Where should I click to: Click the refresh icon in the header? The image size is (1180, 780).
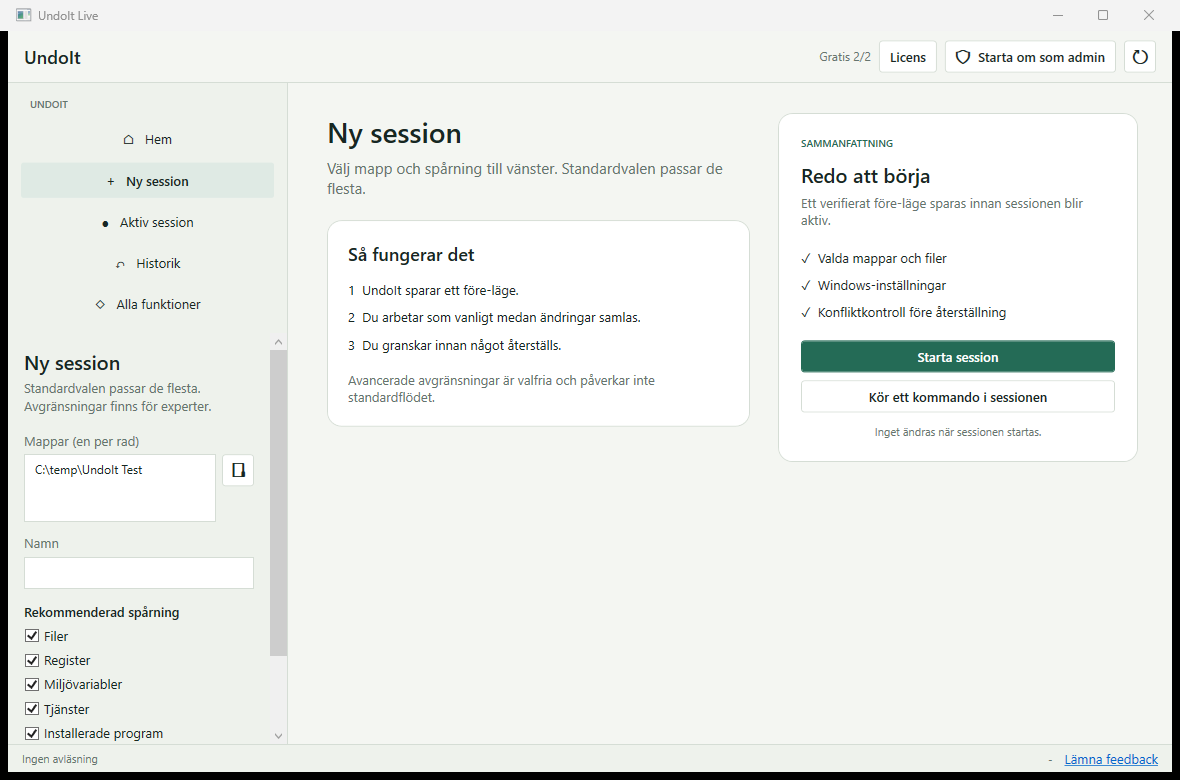[1139, 56]
